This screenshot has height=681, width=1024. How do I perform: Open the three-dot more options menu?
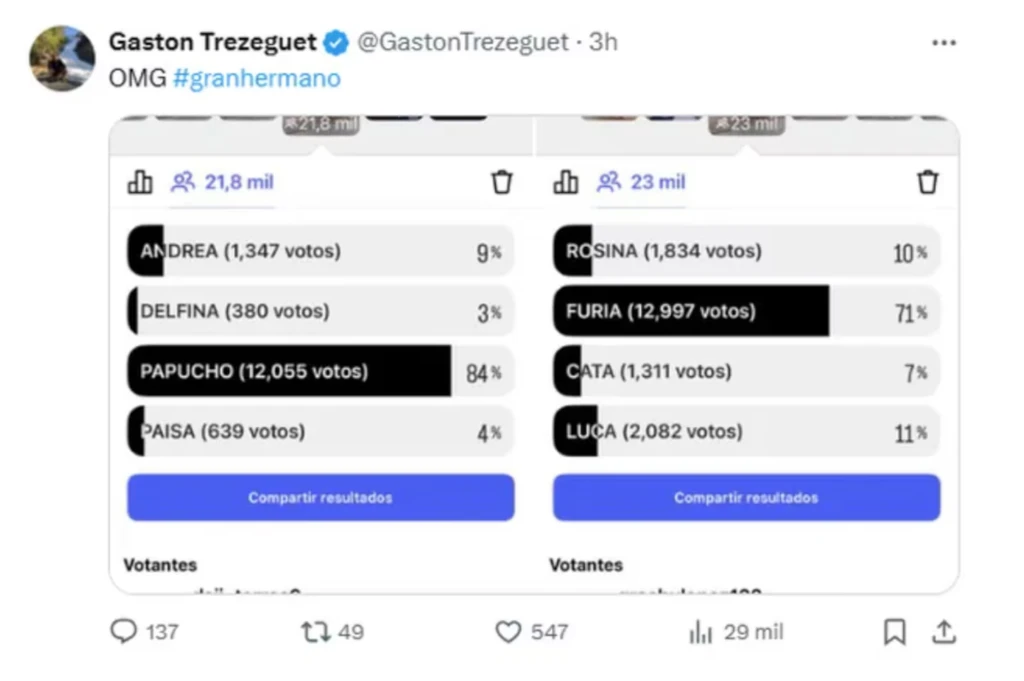pos(943,43)
